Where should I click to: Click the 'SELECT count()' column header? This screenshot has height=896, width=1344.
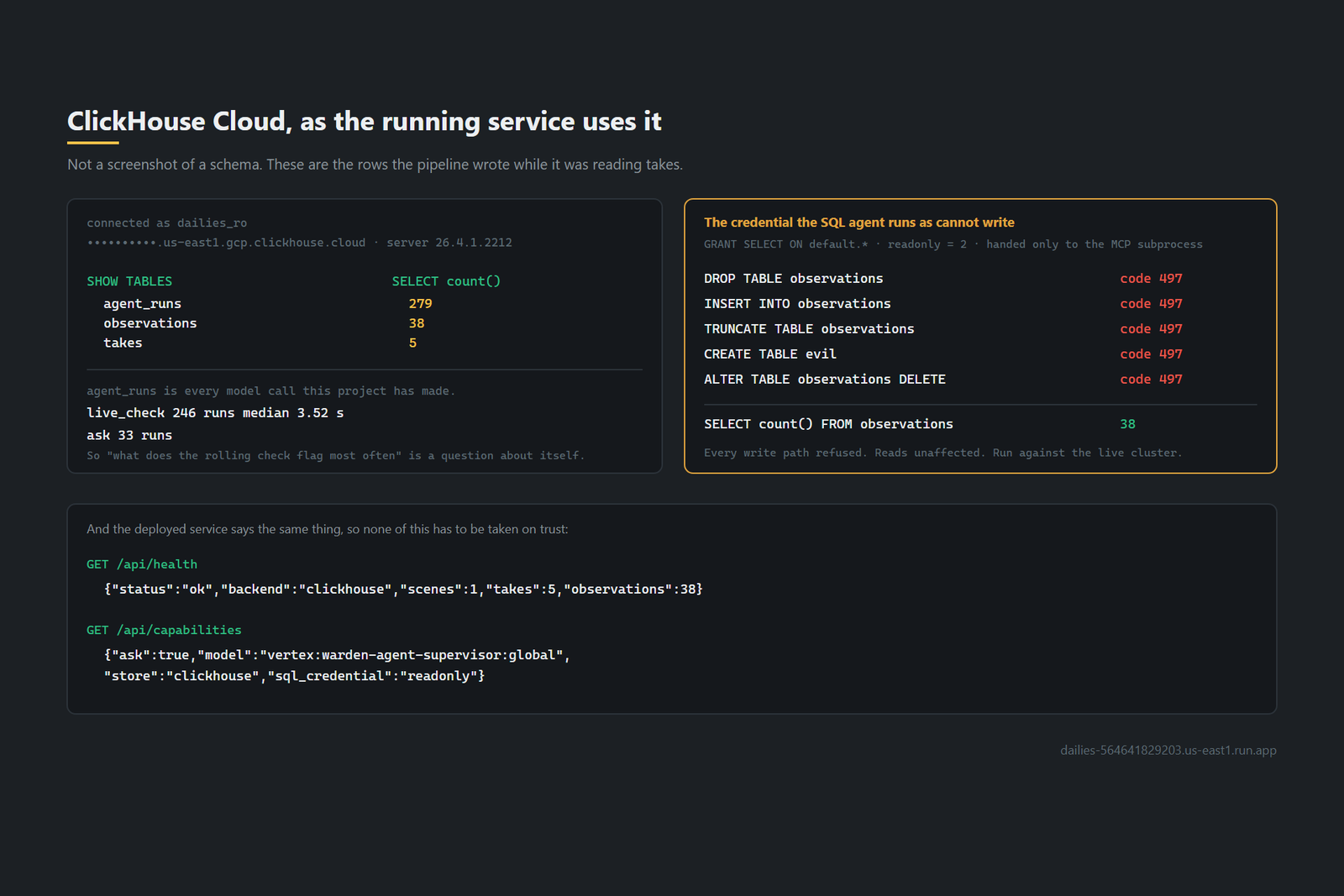click(446, 281)
